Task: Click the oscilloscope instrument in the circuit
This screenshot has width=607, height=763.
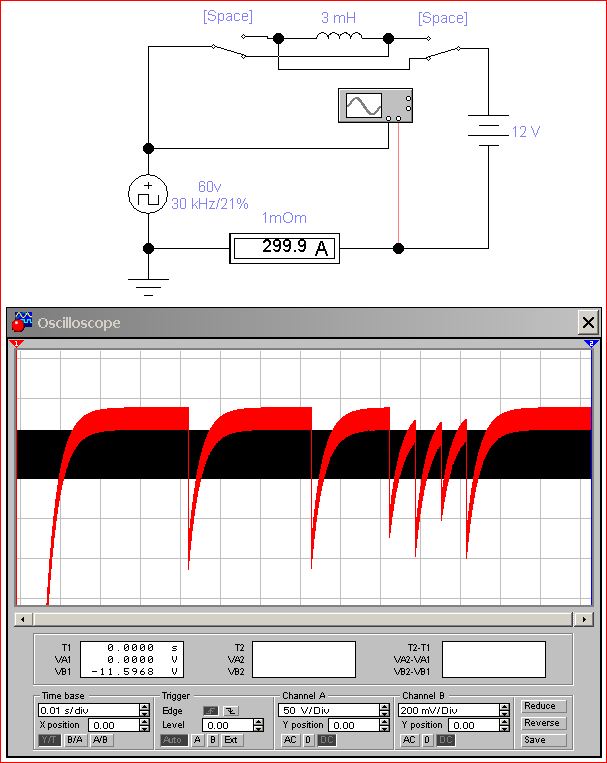Action: pyautogui.click(x=376, y=106)
